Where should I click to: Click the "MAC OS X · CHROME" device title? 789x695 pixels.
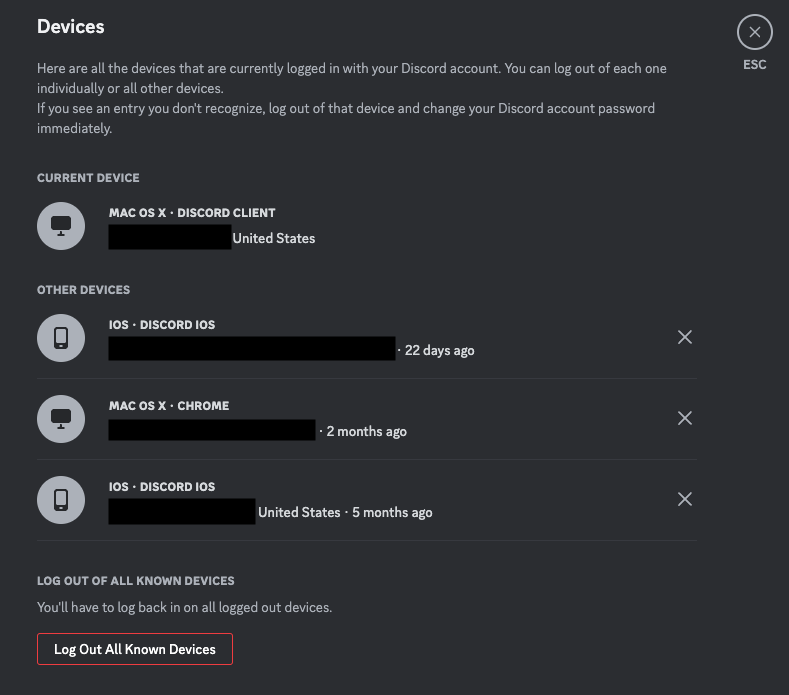click(169, 406)
